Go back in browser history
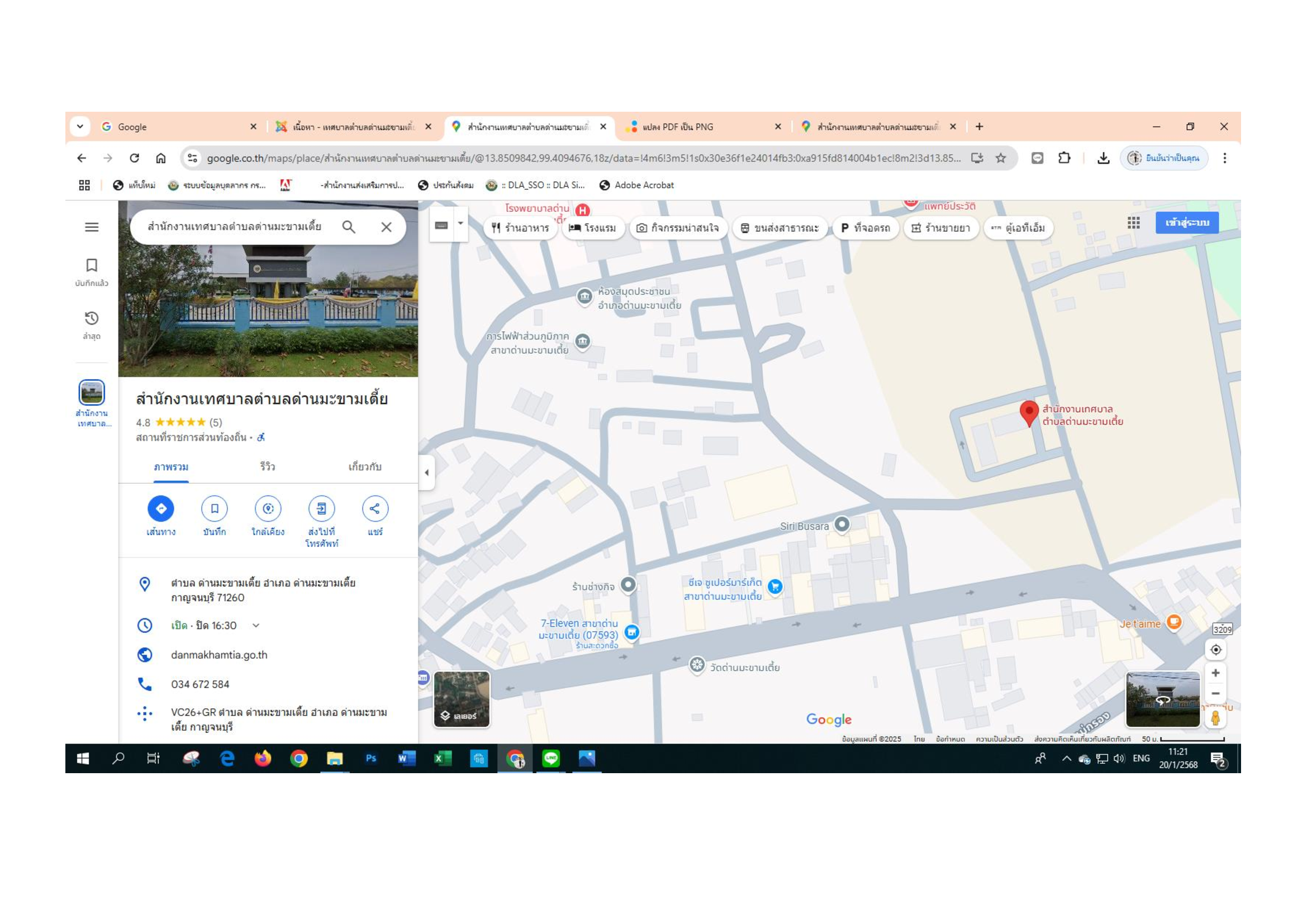Screen dimensions: 1307x924 tap(82, 158)
